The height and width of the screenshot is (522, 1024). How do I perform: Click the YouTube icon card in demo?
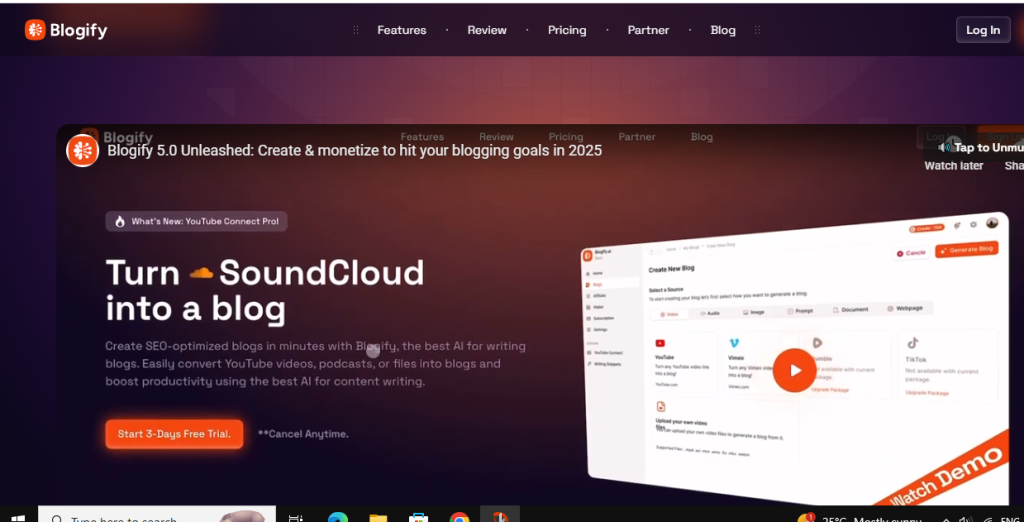point(660,344)
